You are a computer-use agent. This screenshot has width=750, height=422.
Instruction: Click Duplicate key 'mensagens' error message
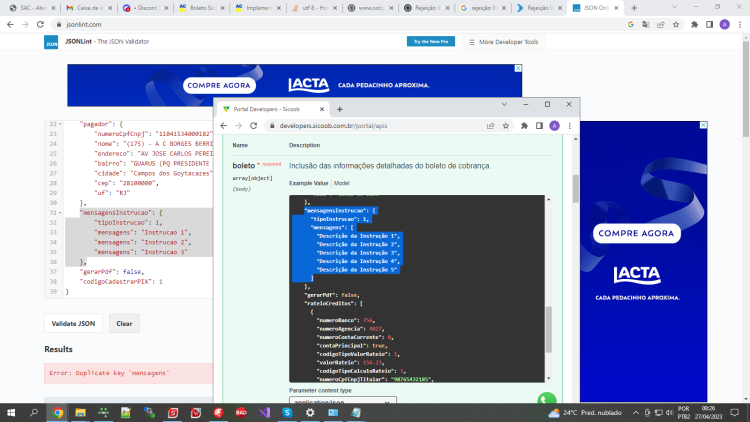(110, 373)
